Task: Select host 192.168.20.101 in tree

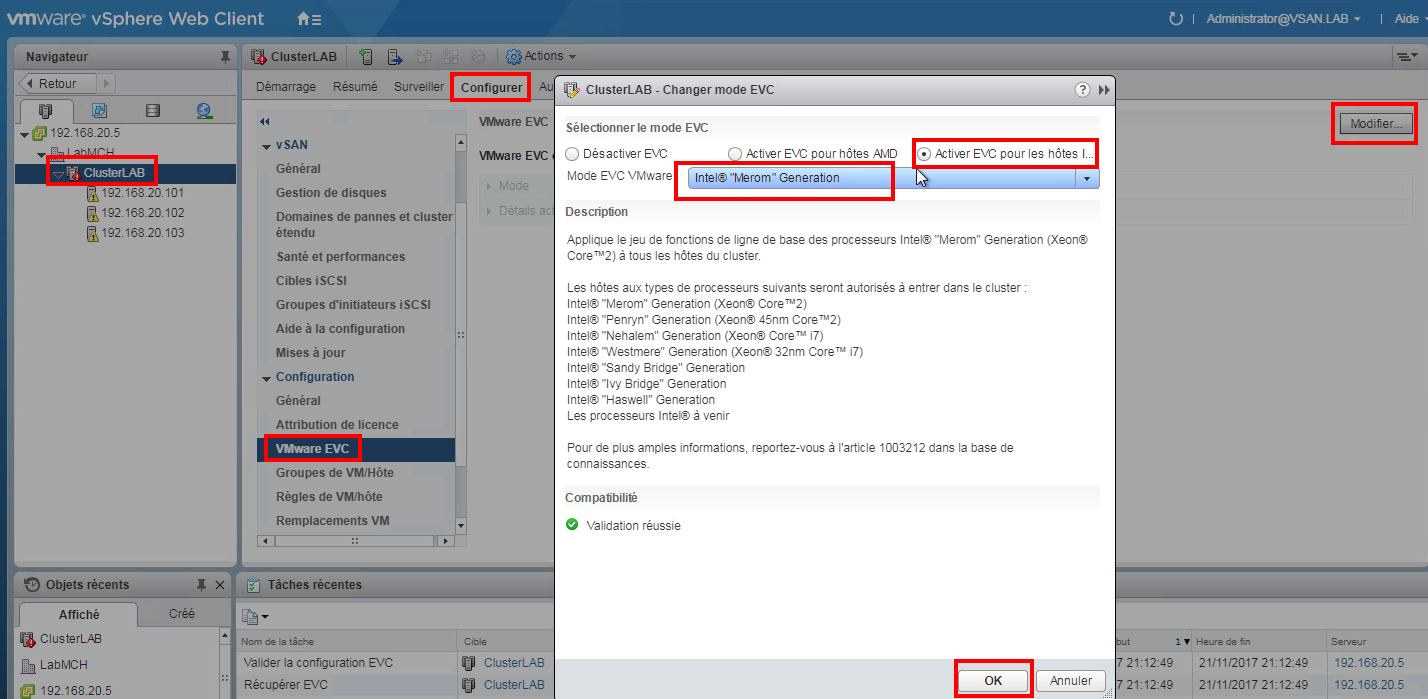Action: pyautogui.click(x=143, y=193)
